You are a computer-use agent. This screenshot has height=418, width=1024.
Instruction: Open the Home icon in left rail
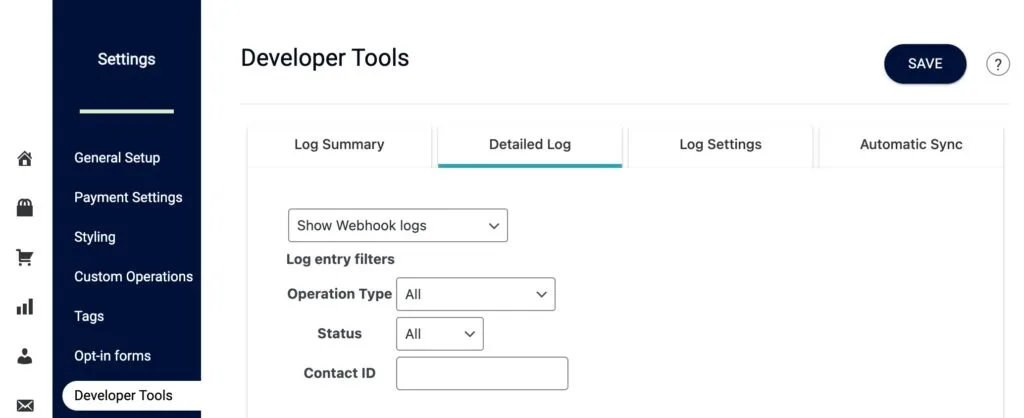point(25,159)
